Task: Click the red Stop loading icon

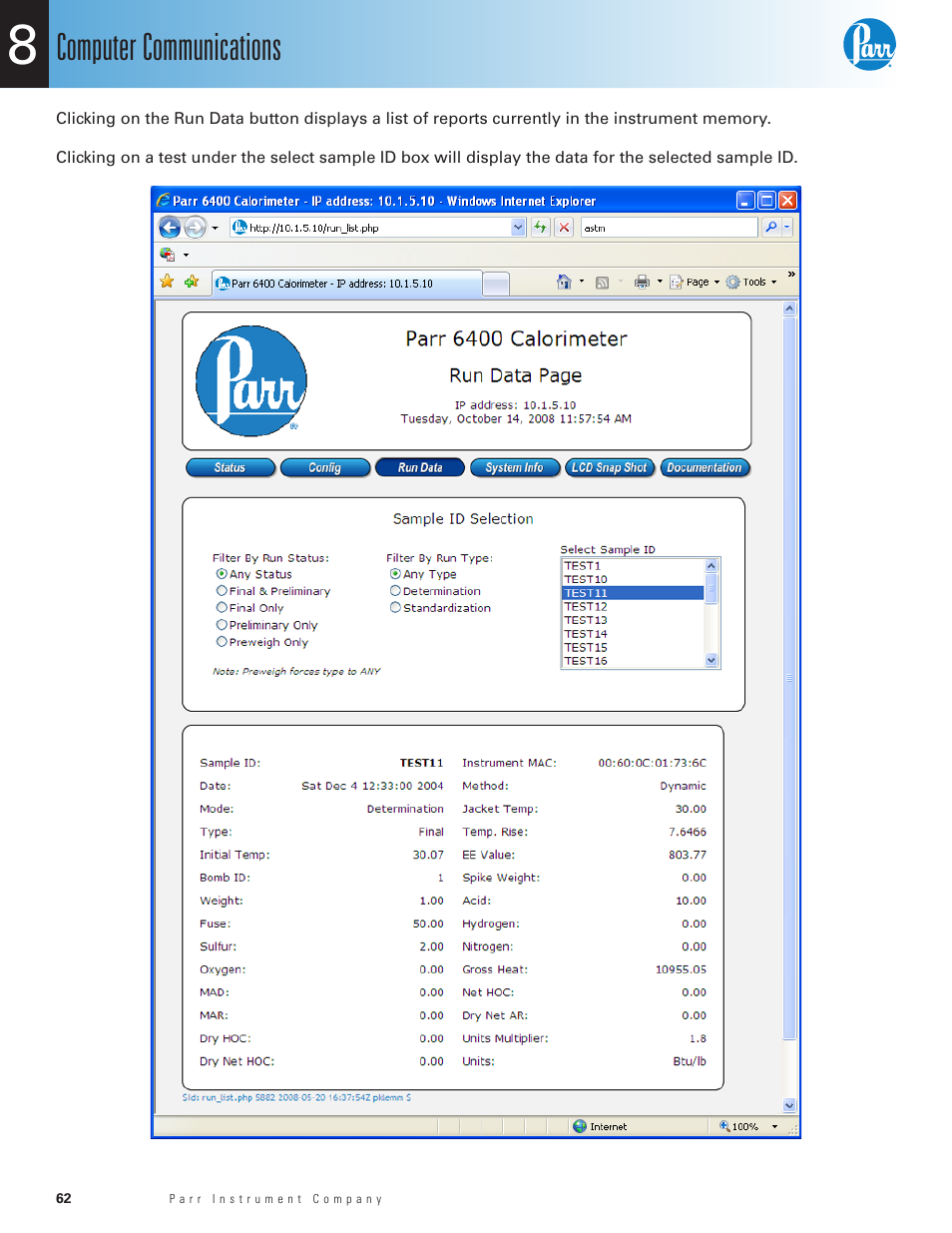Action: click(564, 228)
